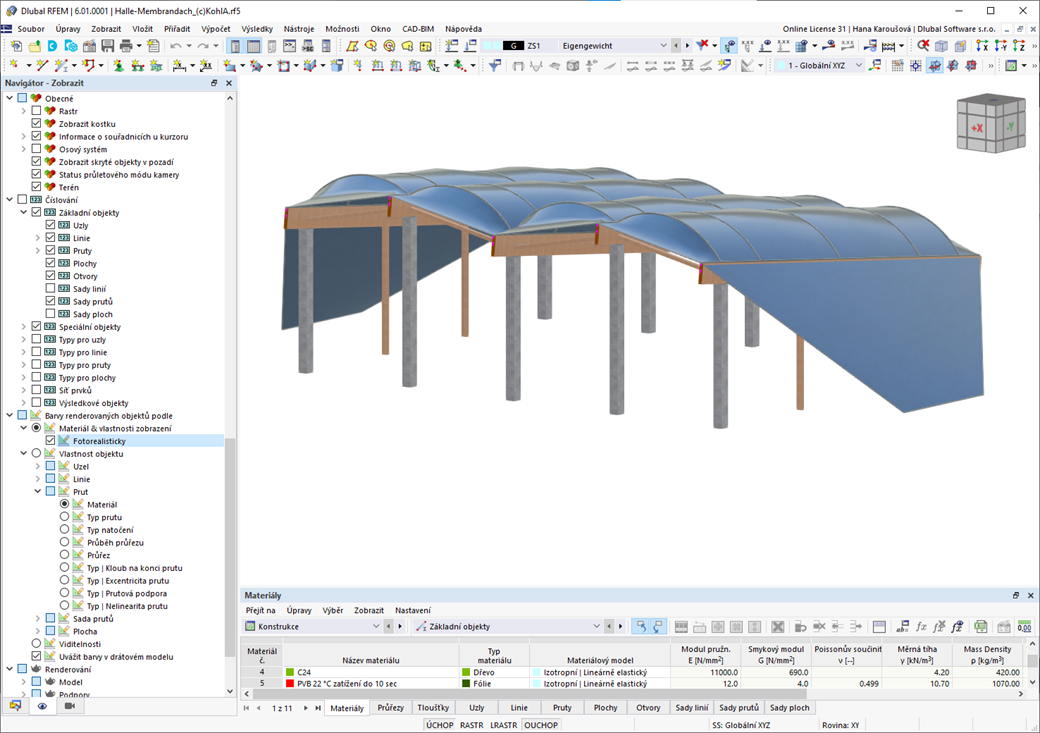Click the funnel filter icon in second toolbar
The width and height of the screenshot is (1040, 733).
click(494, 65)
